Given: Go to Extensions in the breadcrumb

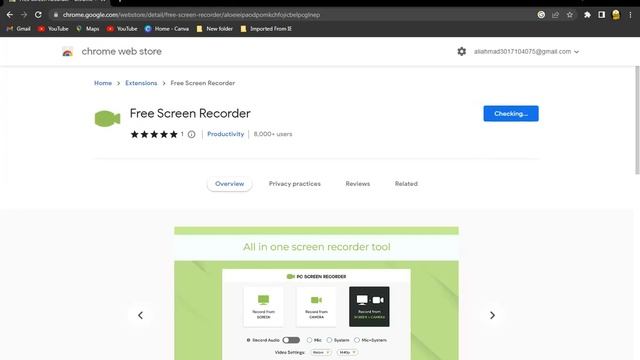Looking at the screenshot, I should click(x=141, y=83).
